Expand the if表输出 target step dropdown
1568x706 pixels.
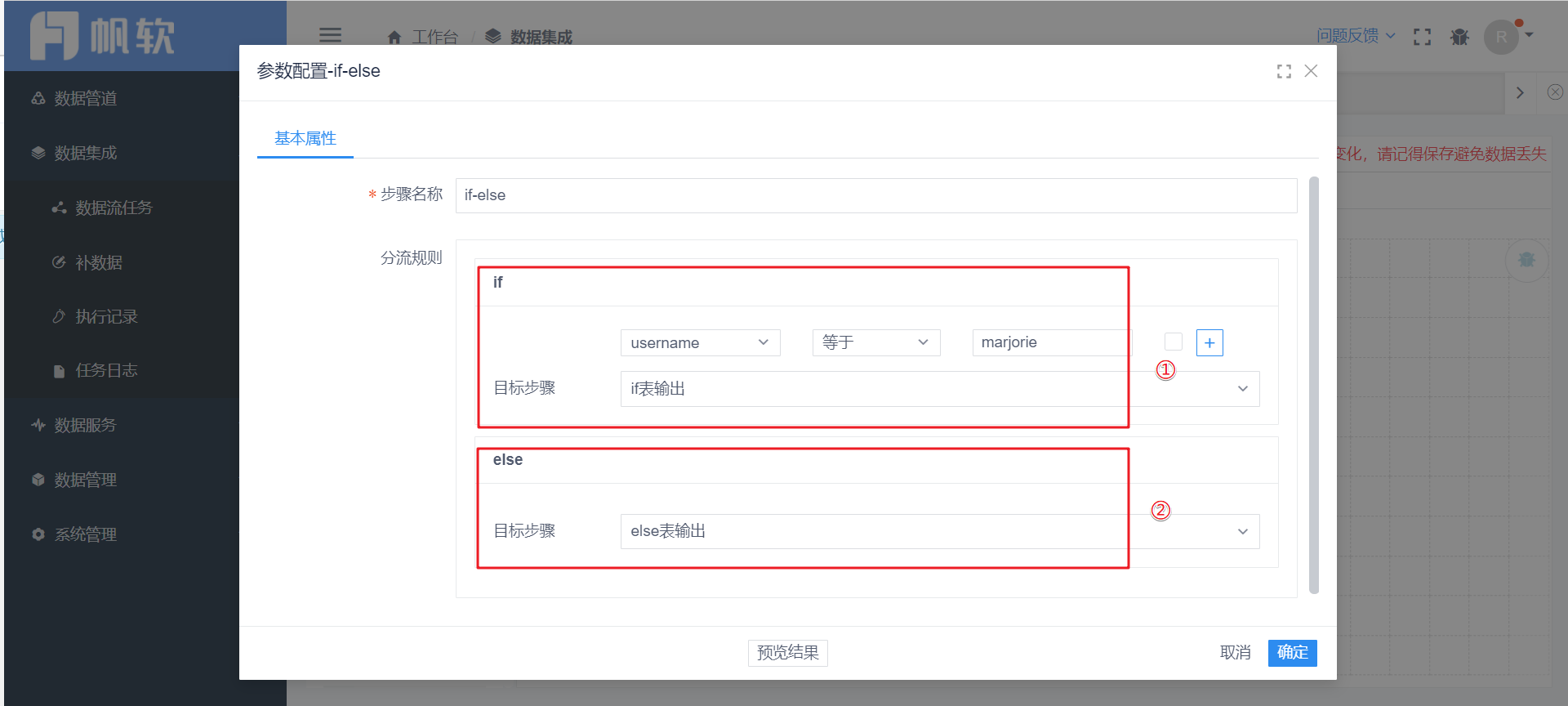point(940,389)
